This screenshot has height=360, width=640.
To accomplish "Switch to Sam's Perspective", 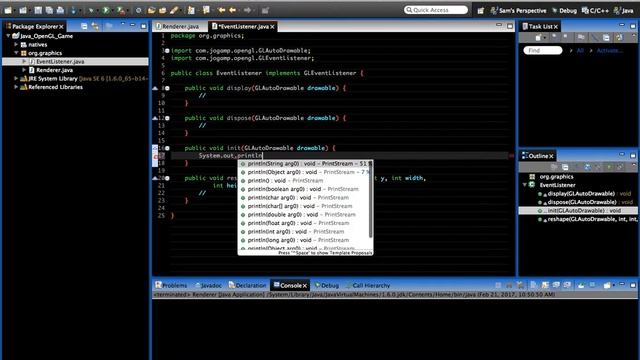I will tap(518, 11).
